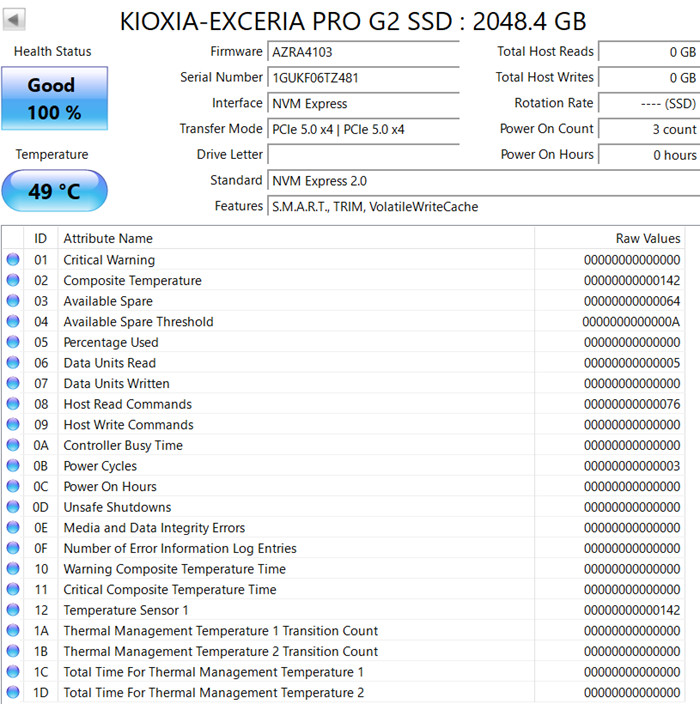The image size is (700, 704).
Task: Click the status orb for Media and Data Integrity Errors
Action: point(13,528)
